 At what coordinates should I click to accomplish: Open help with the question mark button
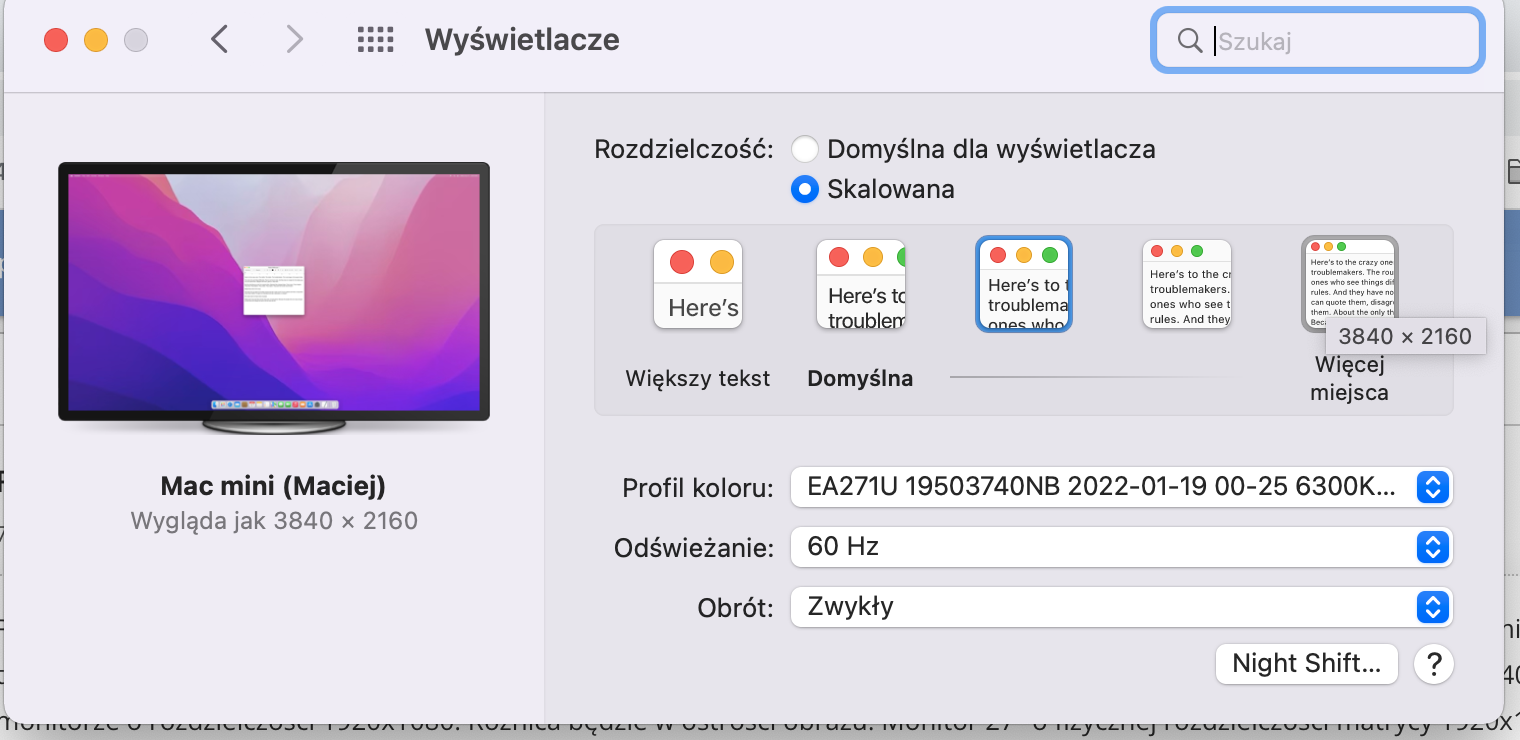[x=1433, y=663]
